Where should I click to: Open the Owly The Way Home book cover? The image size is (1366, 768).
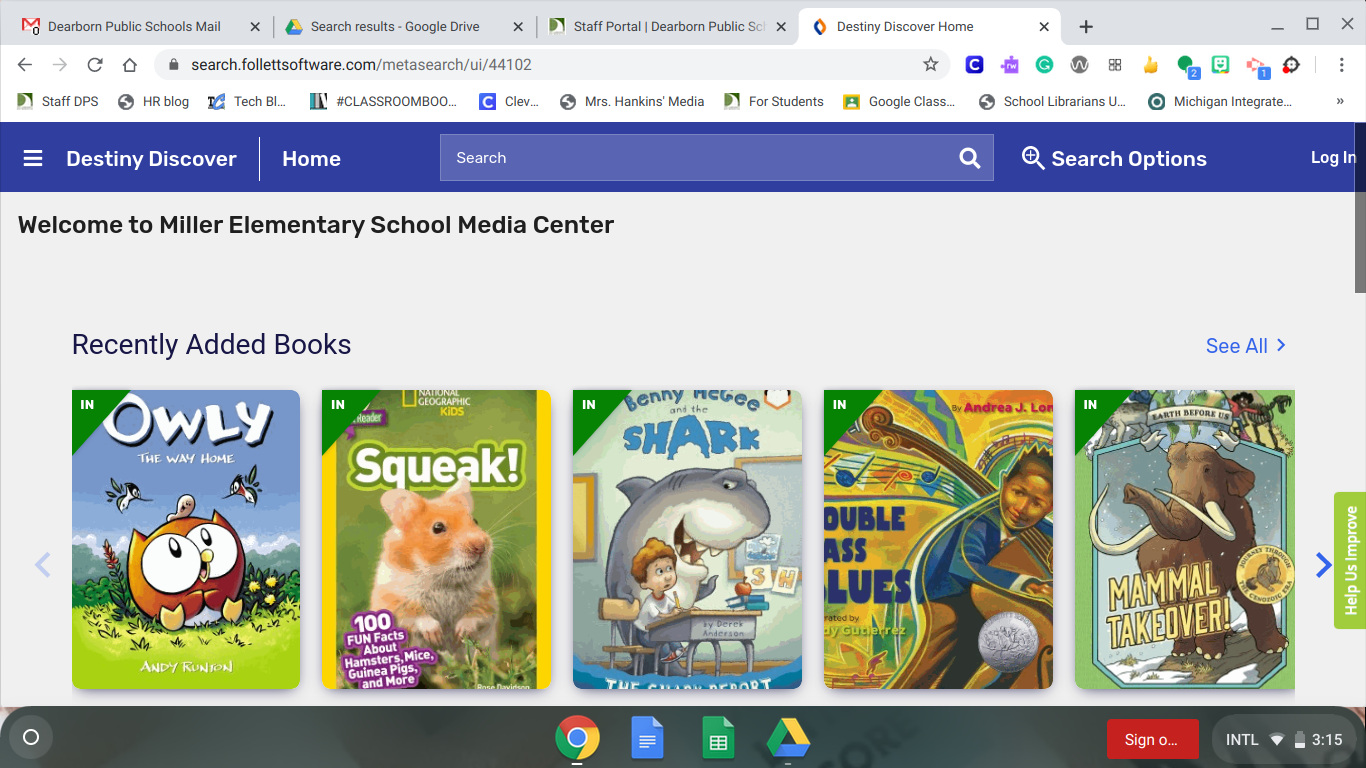tap(186, 539)
